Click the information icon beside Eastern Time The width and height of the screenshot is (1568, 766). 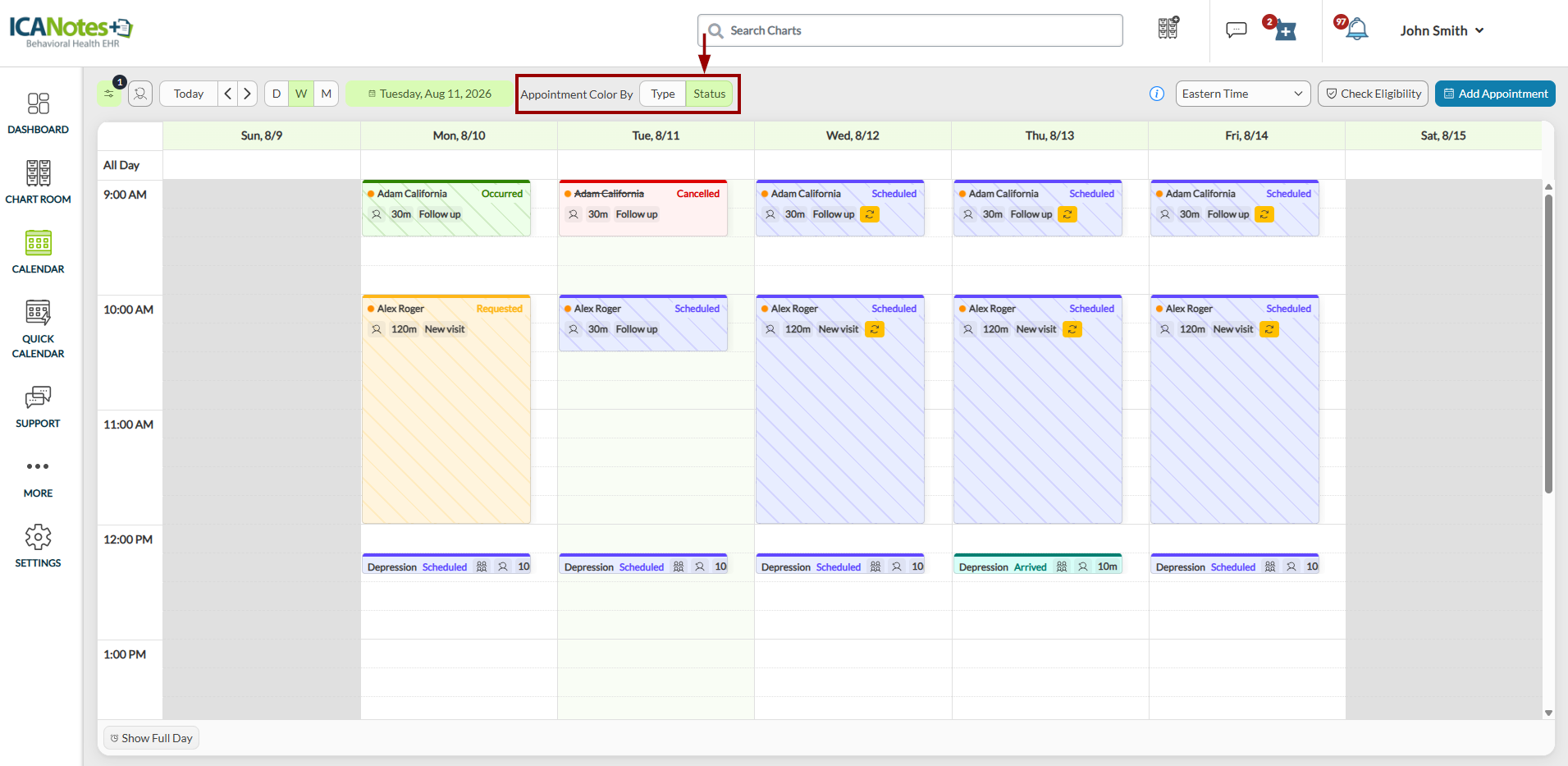click(1157, 94)
